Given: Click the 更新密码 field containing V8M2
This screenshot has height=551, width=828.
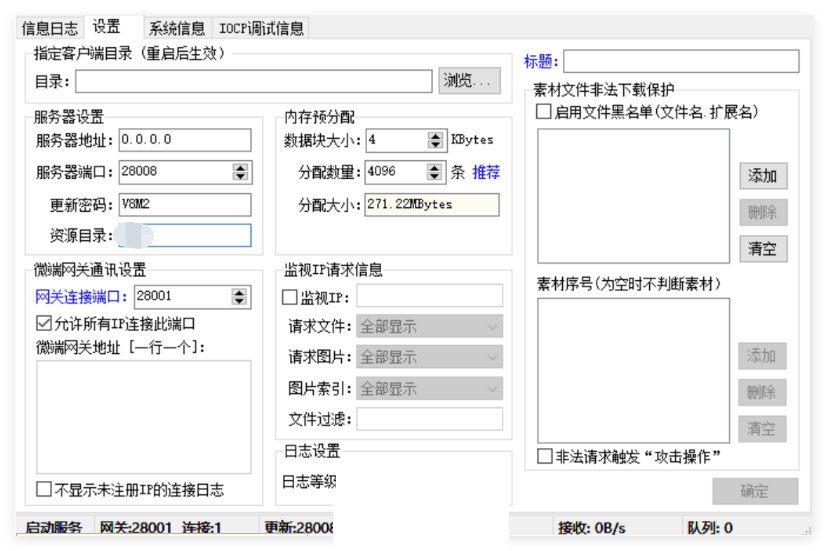Looking at the screenshot, I should click(185, 204).
